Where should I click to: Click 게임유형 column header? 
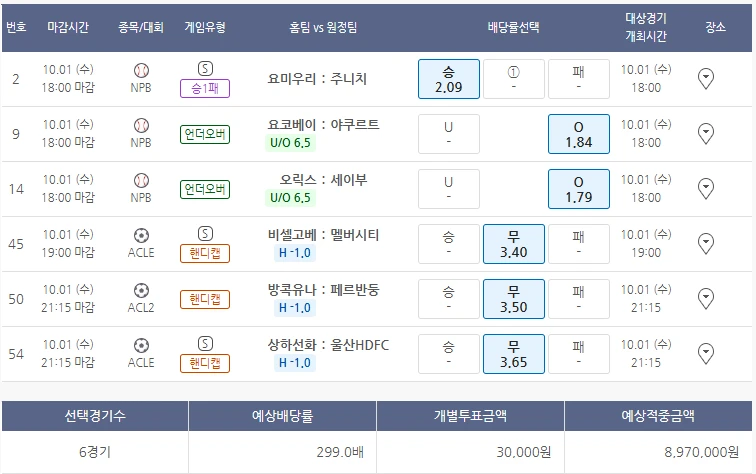click(x=205, y=28)
